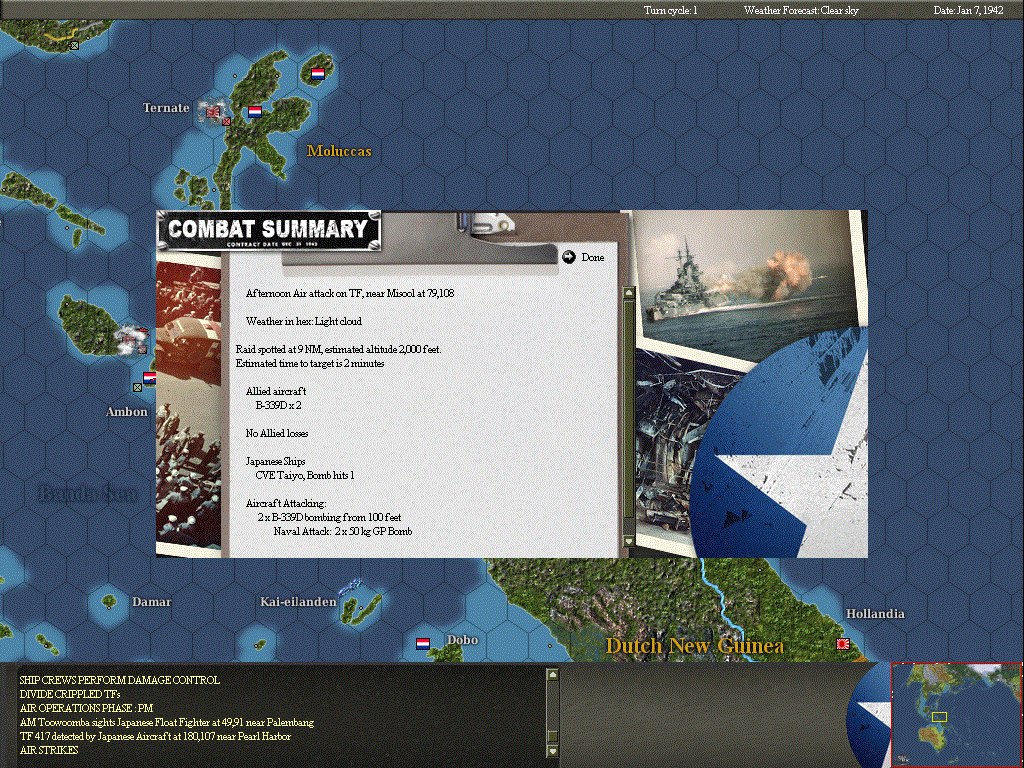1024x768 pixels.
Task: Click 'AM Toowoomba sights Japanese Float Fighter' entry
Action: point(167,722)
